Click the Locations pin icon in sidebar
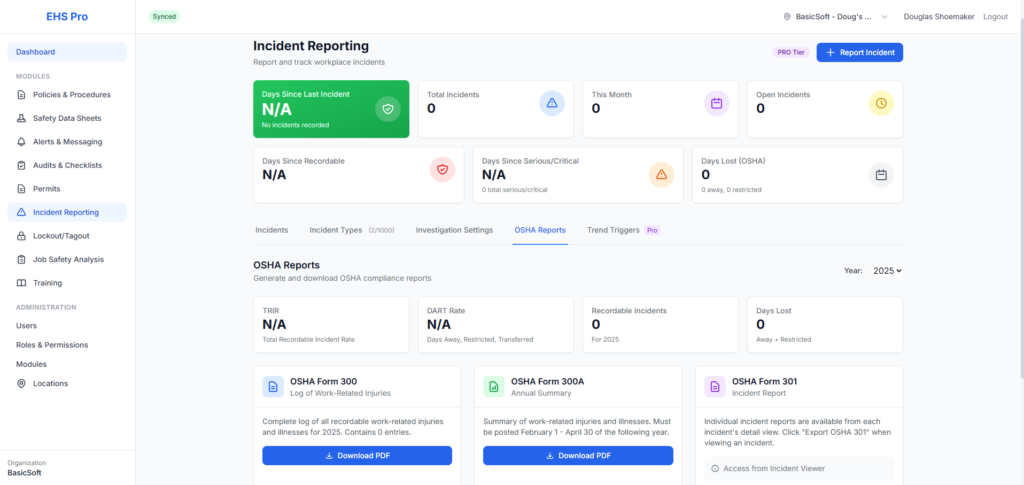The height and width of the screenshot is (485, 1024). [22, 383]
